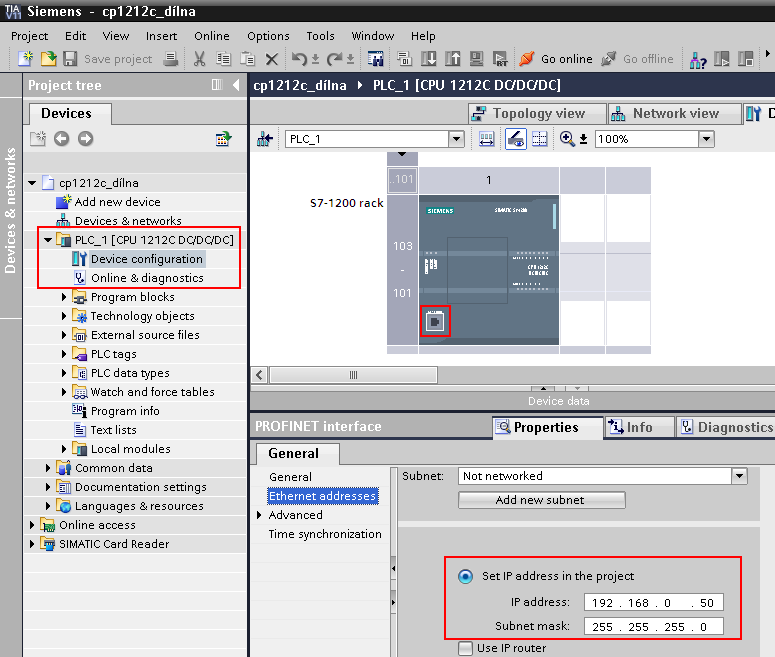Click Add new subnet button

[541, 500]
